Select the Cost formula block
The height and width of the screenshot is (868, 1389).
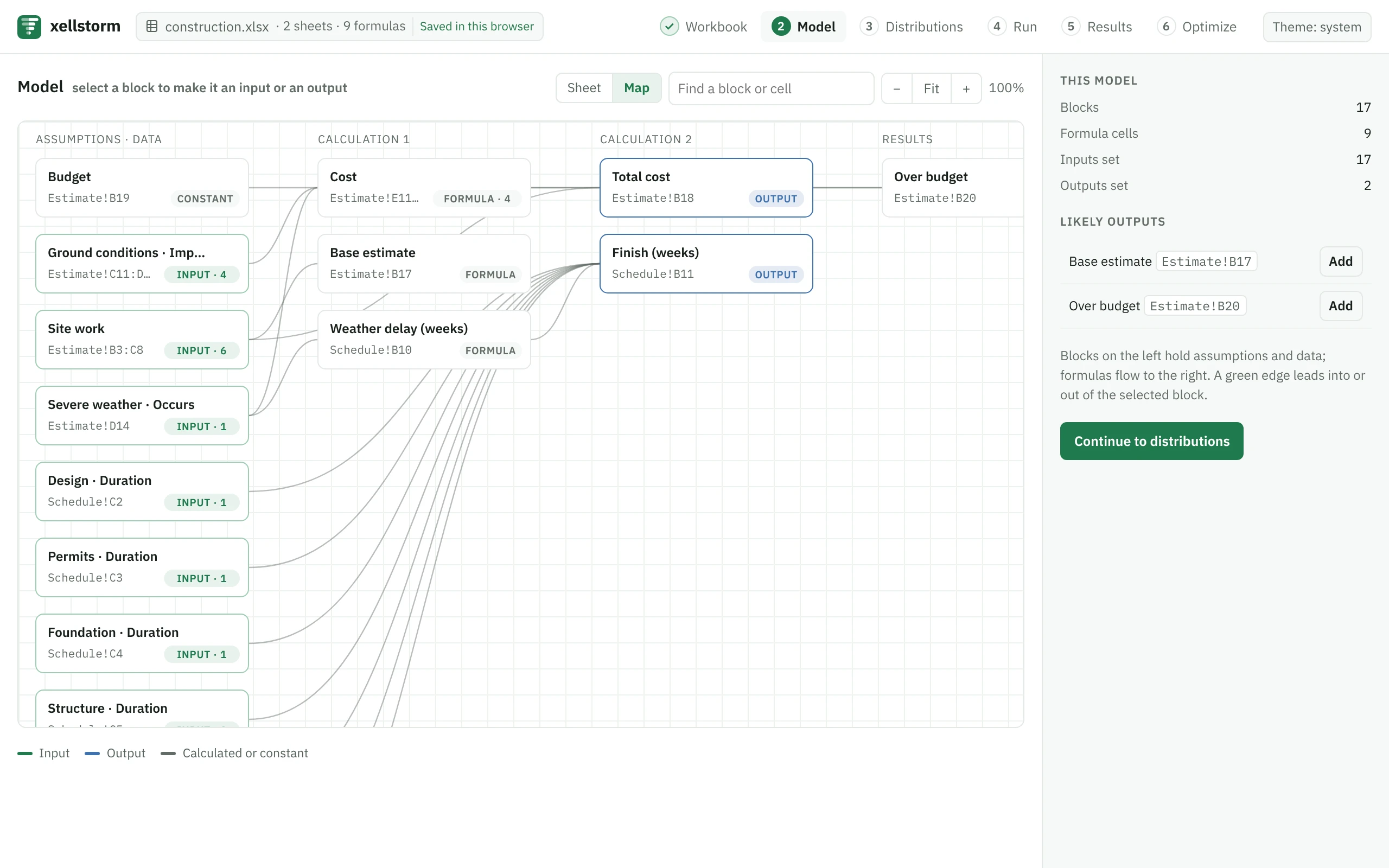coord(424,188)
